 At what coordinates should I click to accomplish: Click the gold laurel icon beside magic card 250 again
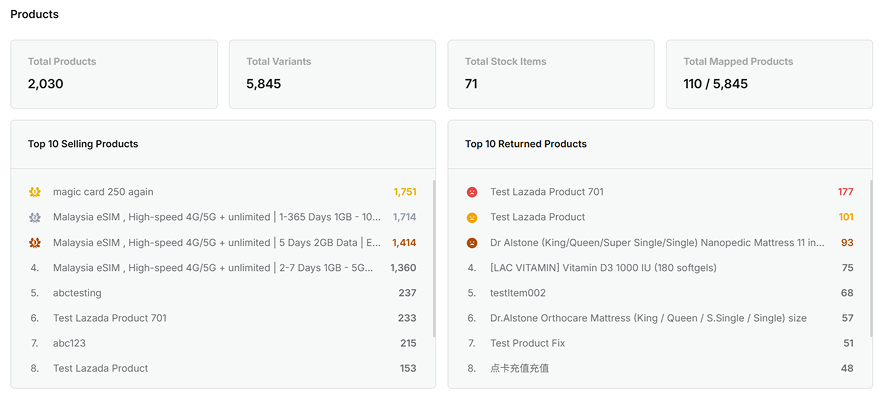tap(35, 192)
